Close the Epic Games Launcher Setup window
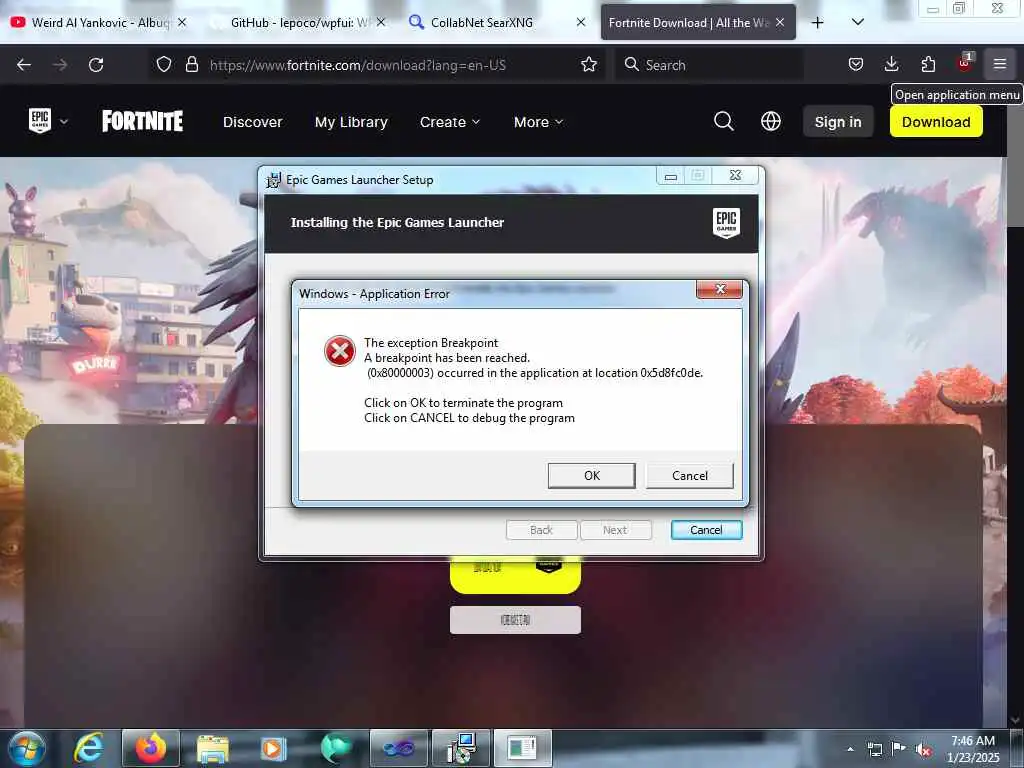 coord(735,176)
